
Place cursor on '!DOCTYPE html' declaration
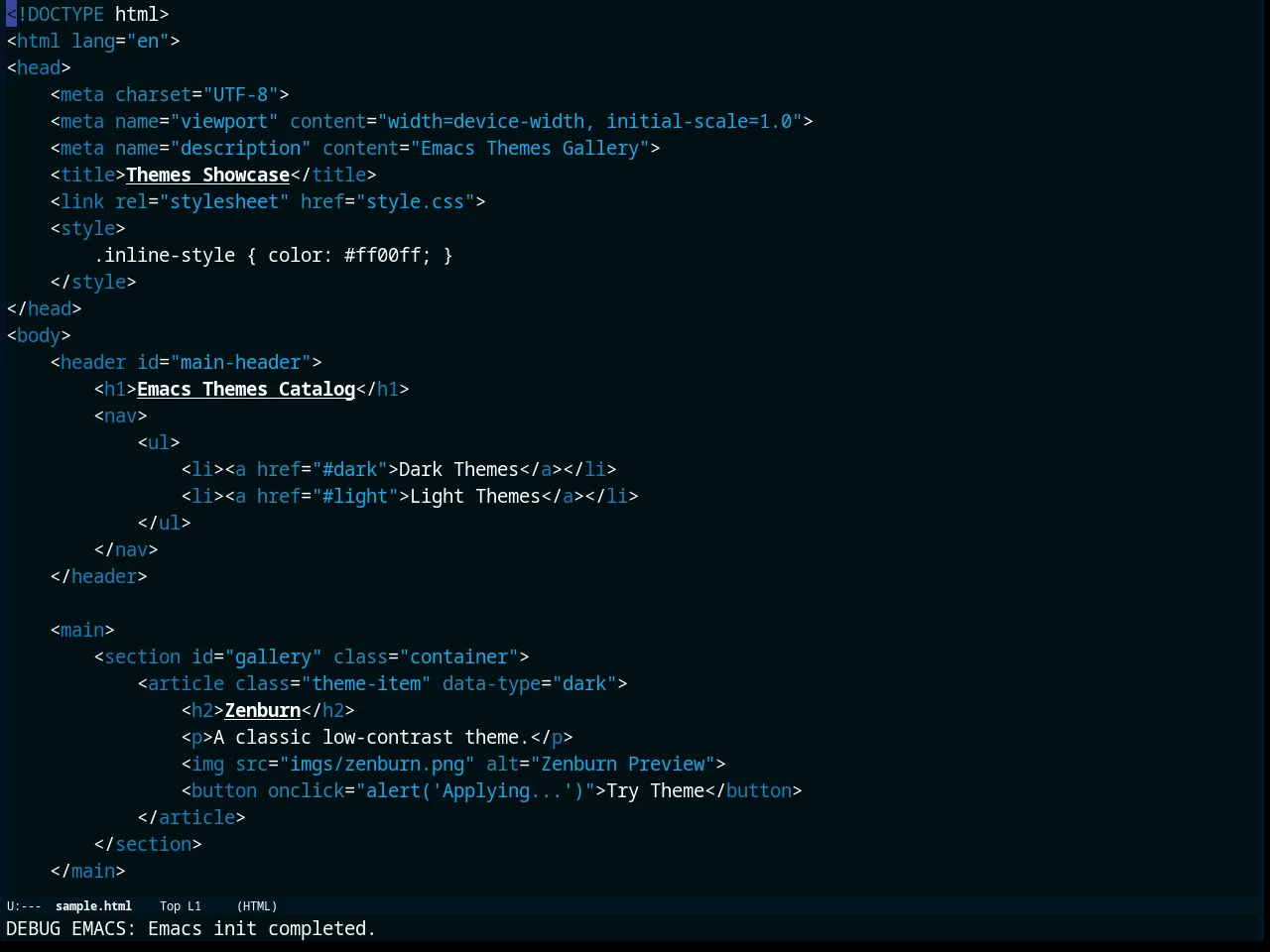[x=93, y=15]
